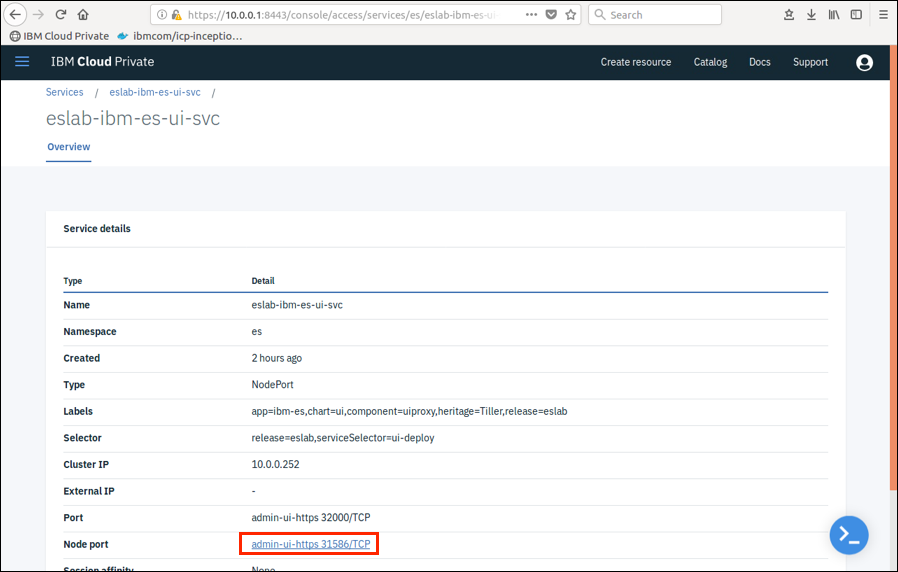Click the NodePort type value
Viewport: 898px width, 572px height.
click(273, 385)
